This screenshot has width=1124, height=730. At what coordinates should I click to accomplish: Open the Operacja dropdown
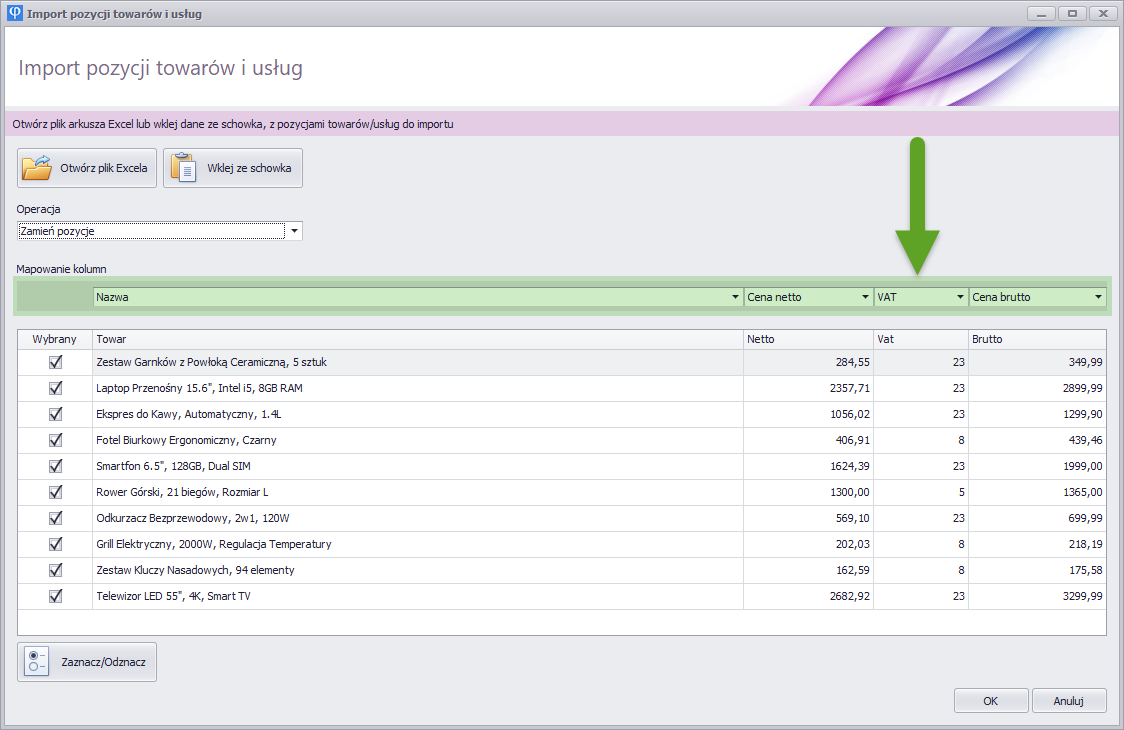pos(294,231)
